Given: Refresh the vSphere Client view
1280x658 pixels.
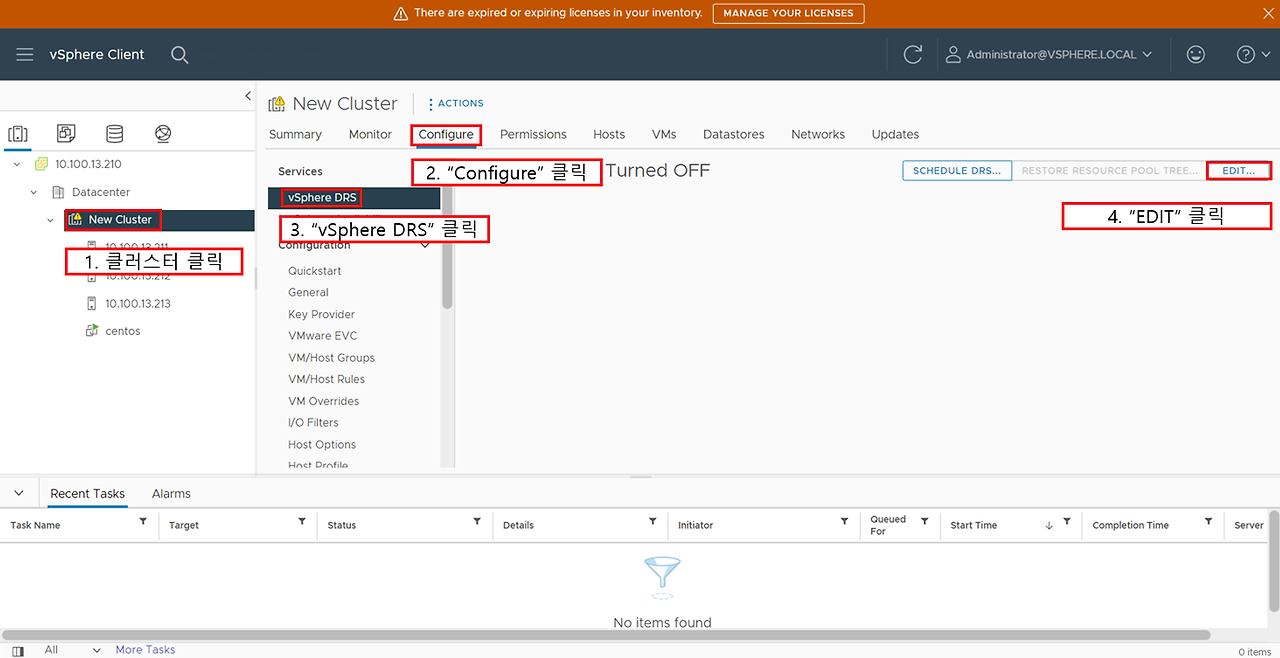Looking at the screenshot, I should 912,55.
